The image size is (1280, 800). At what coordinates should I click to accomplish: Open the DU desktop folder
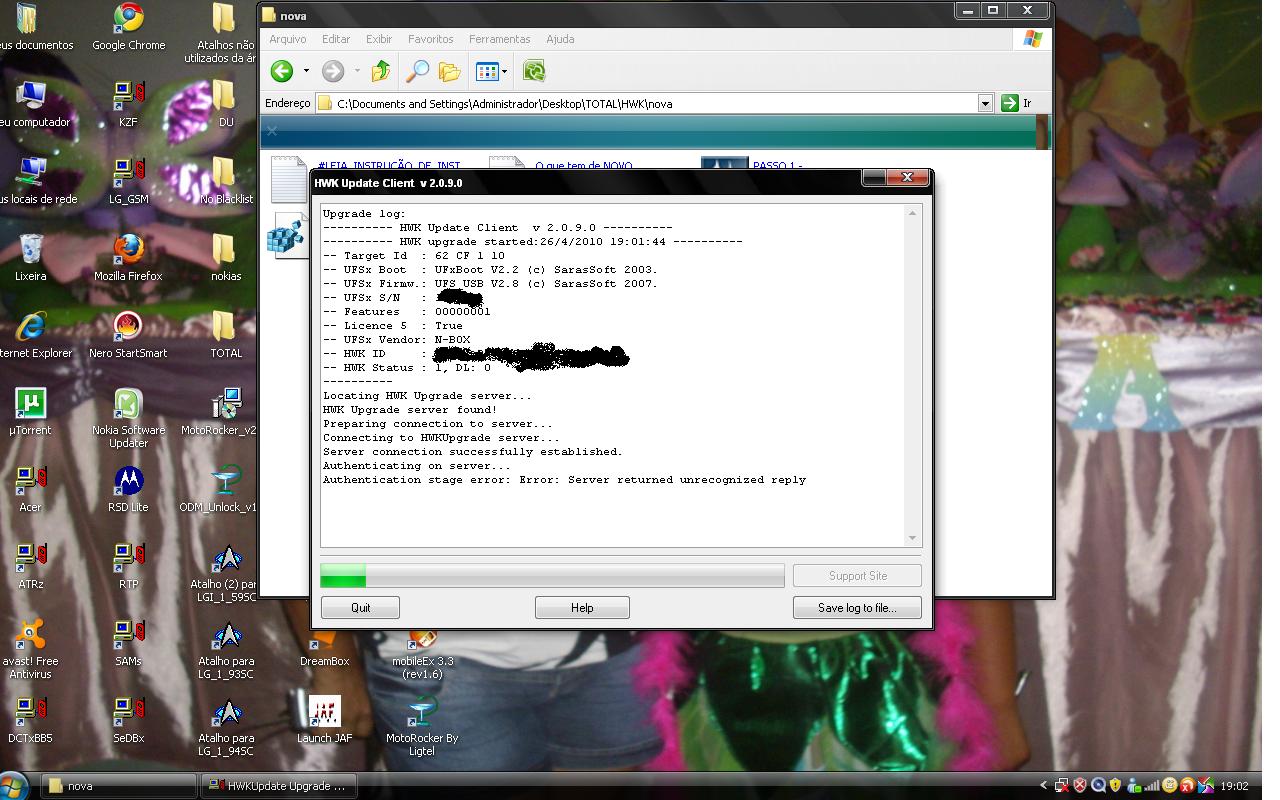pos(226,103)
